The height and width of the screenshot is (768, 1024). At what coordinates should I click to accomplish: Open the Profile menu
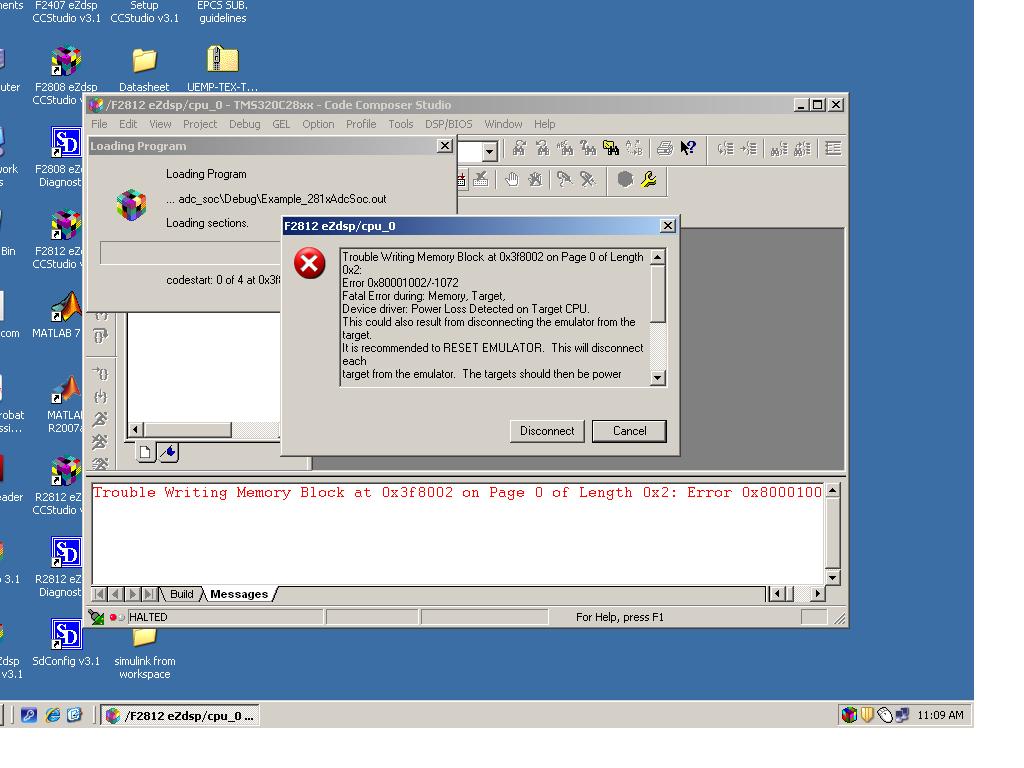(x=360, y=124)
